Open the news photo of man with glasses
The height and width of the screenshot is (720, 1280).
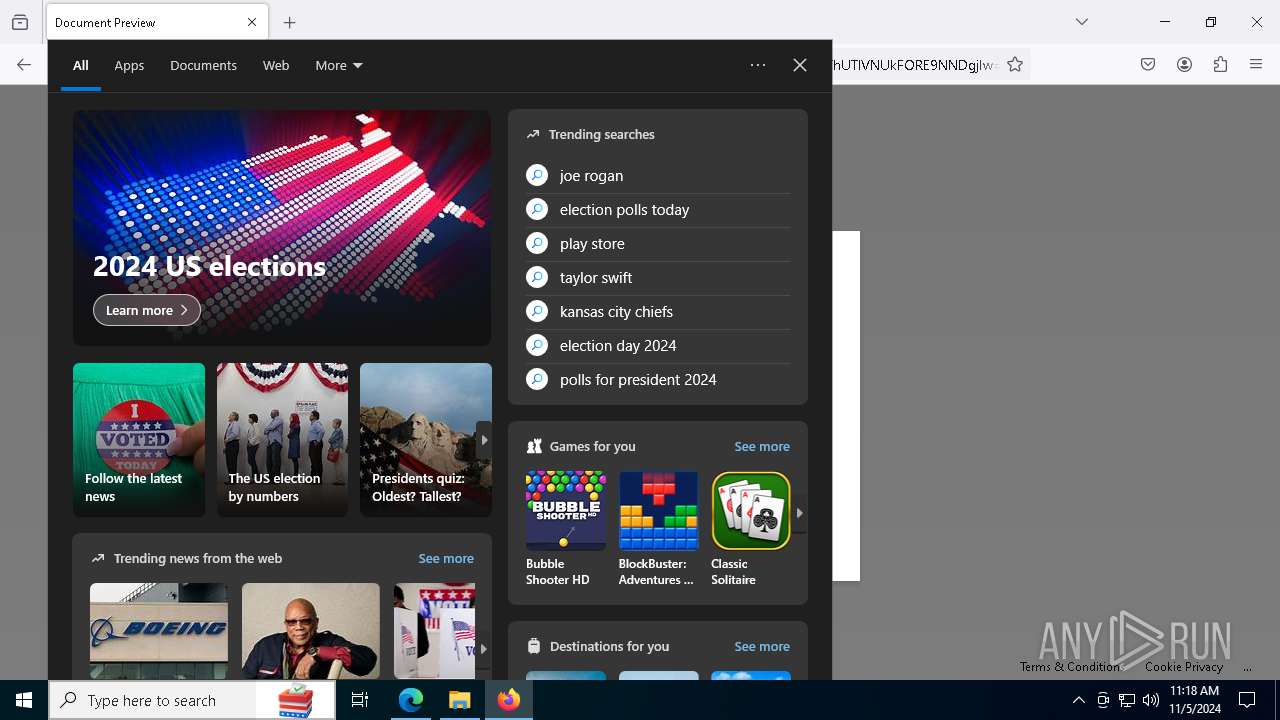tap(311, 631)
